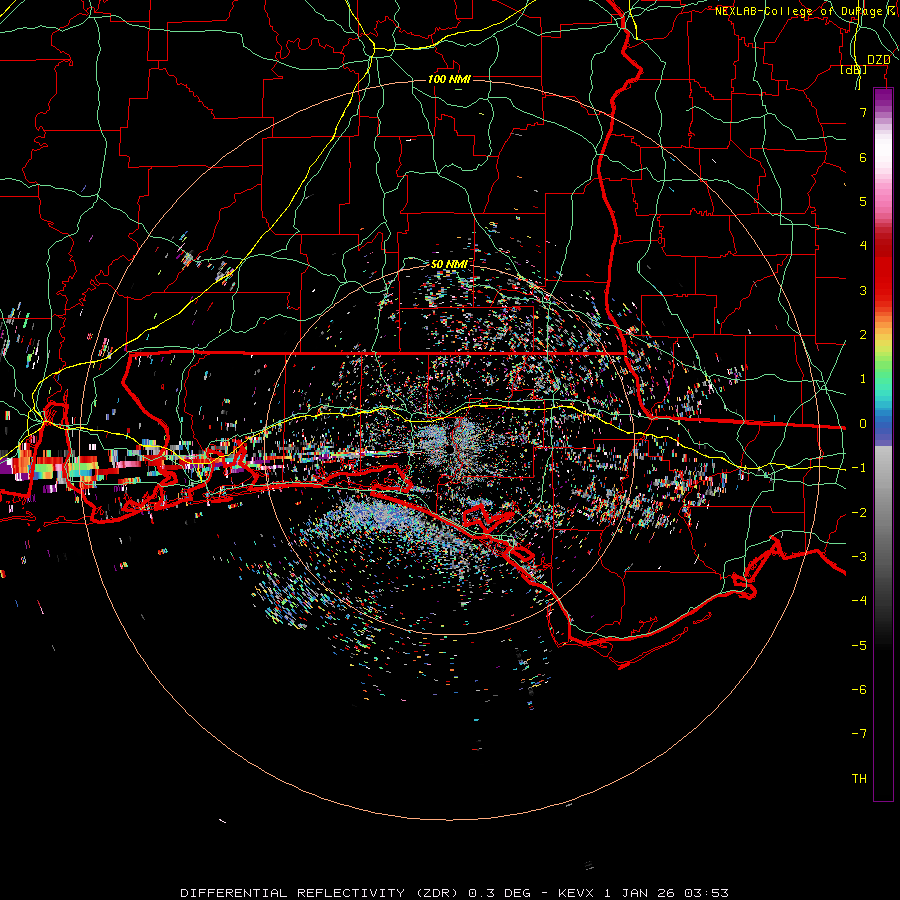900x900 pixels.
Task: Click the 100 NMI range ring label
Action: pos(449,79)
